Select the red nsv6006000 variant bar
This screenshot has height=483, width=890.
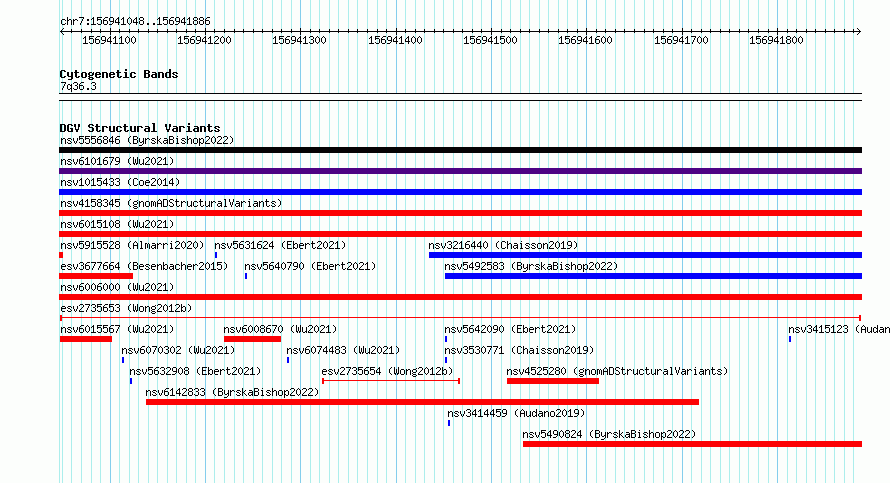(460, 297)
